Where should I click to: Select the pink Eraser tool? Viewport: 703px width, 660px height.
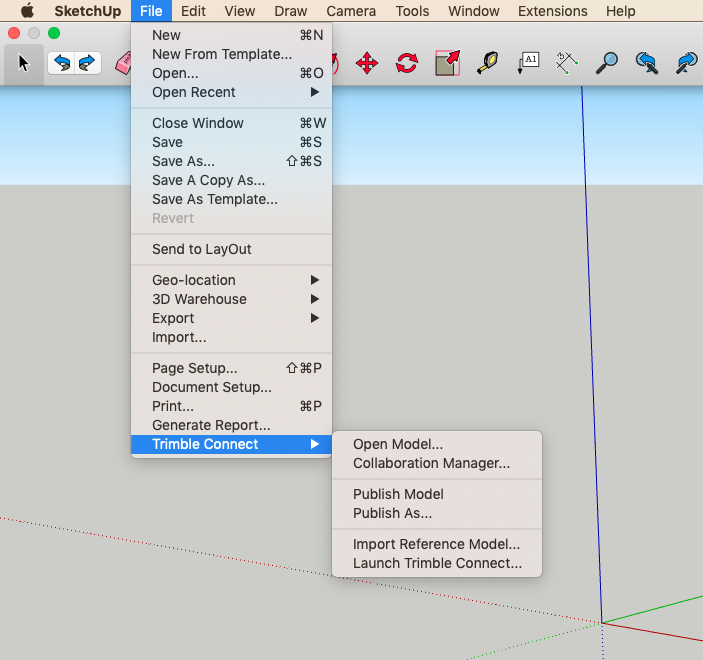click(x=123, y=63)
